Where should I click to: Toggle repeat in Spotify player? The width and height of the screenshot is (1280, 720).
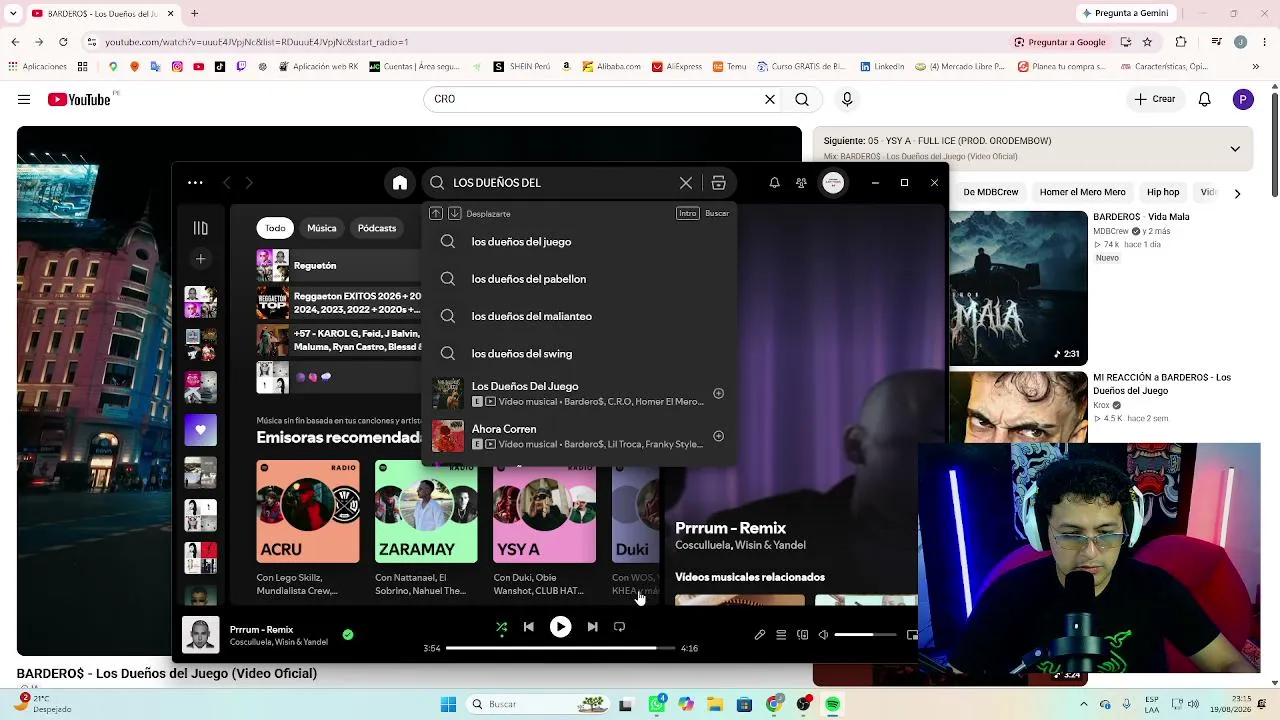tap(619, 627)
